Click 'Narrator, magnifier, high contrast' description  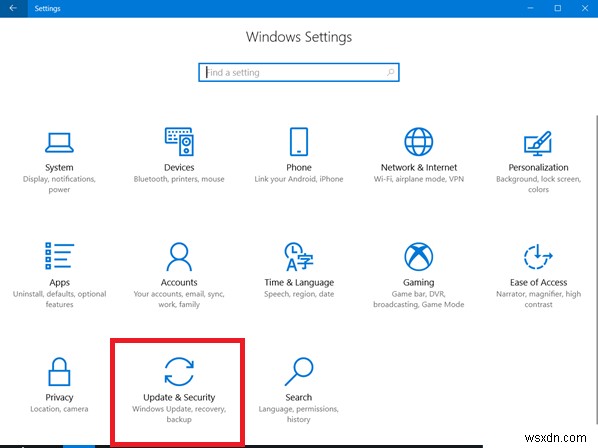[x=538, y=299]
